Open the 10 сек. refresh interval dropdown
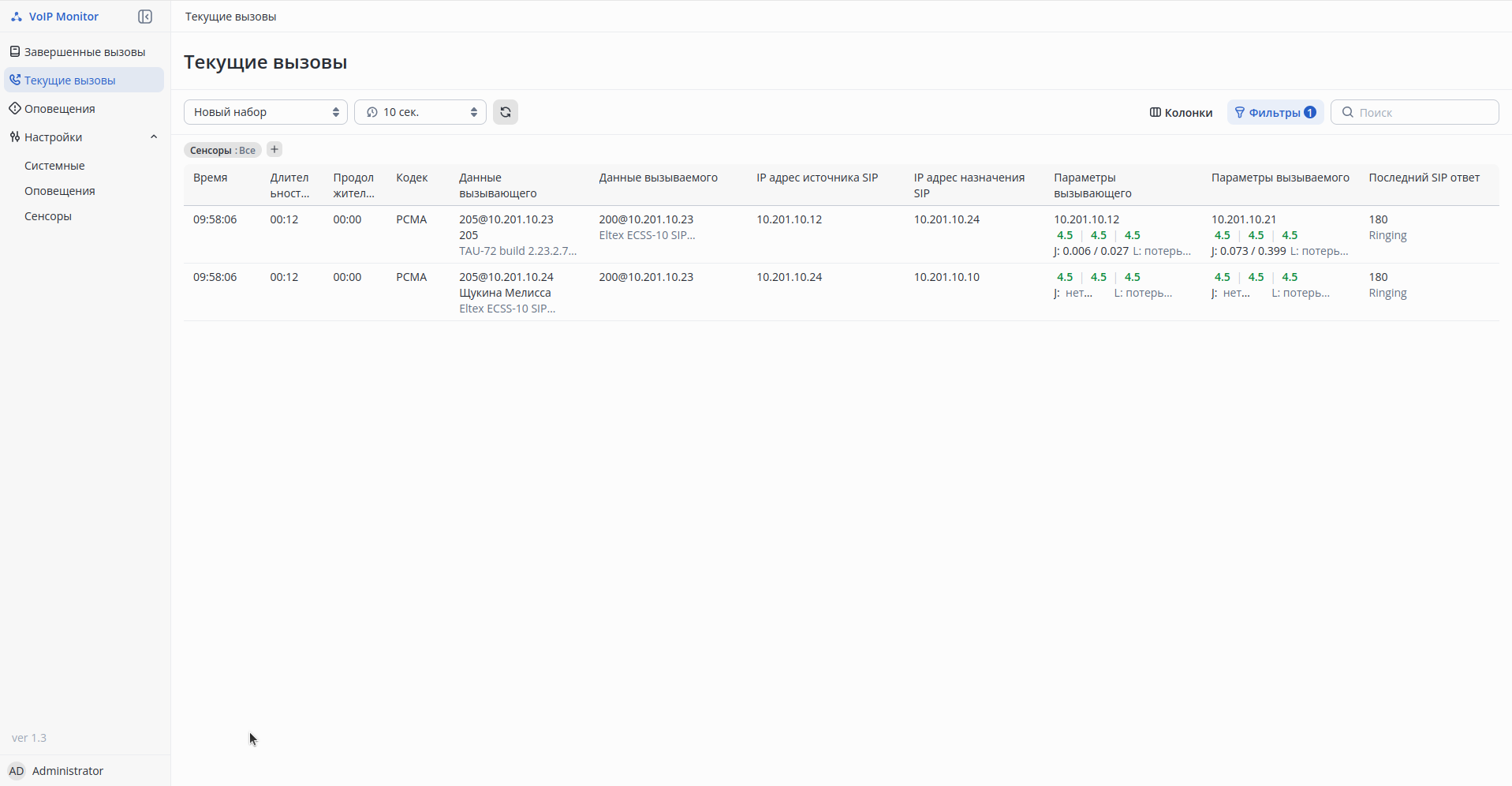 point(420,112)
